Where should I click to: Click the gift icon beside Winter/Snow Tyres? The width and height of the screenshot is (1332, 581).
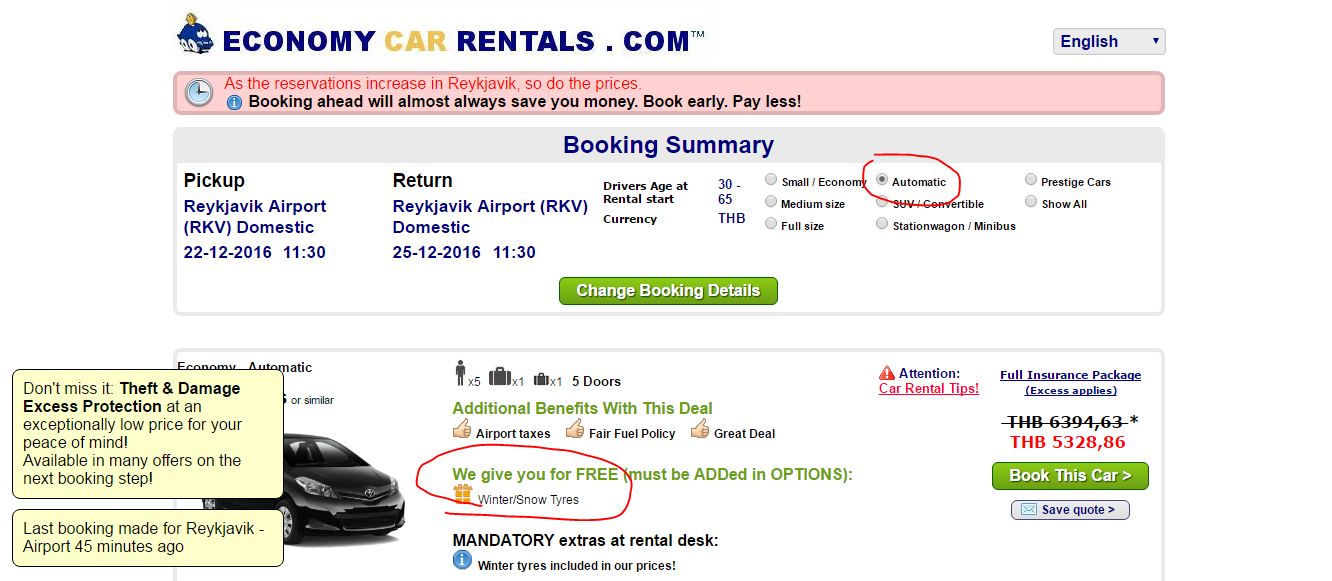pyautogui.click(x=463, y=494)
